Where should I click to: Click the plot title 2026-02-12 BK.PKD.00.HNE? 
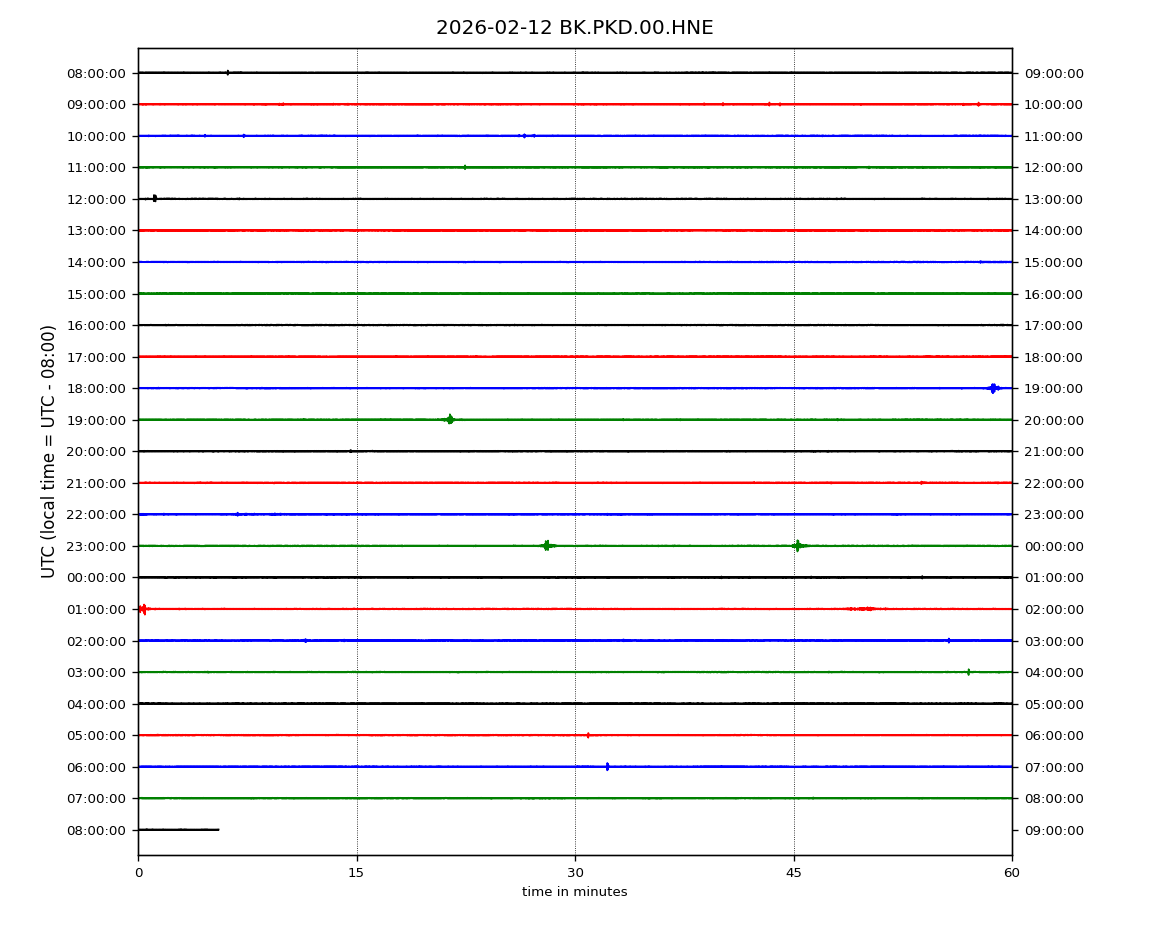click(574, 28)
